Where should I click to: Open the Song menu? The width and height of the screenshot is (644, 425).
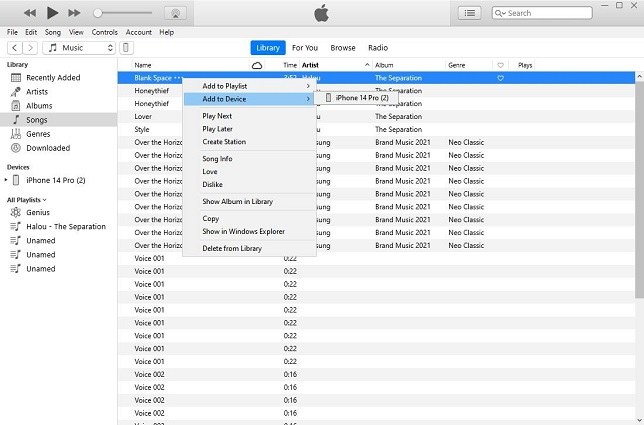coord(53,32)
